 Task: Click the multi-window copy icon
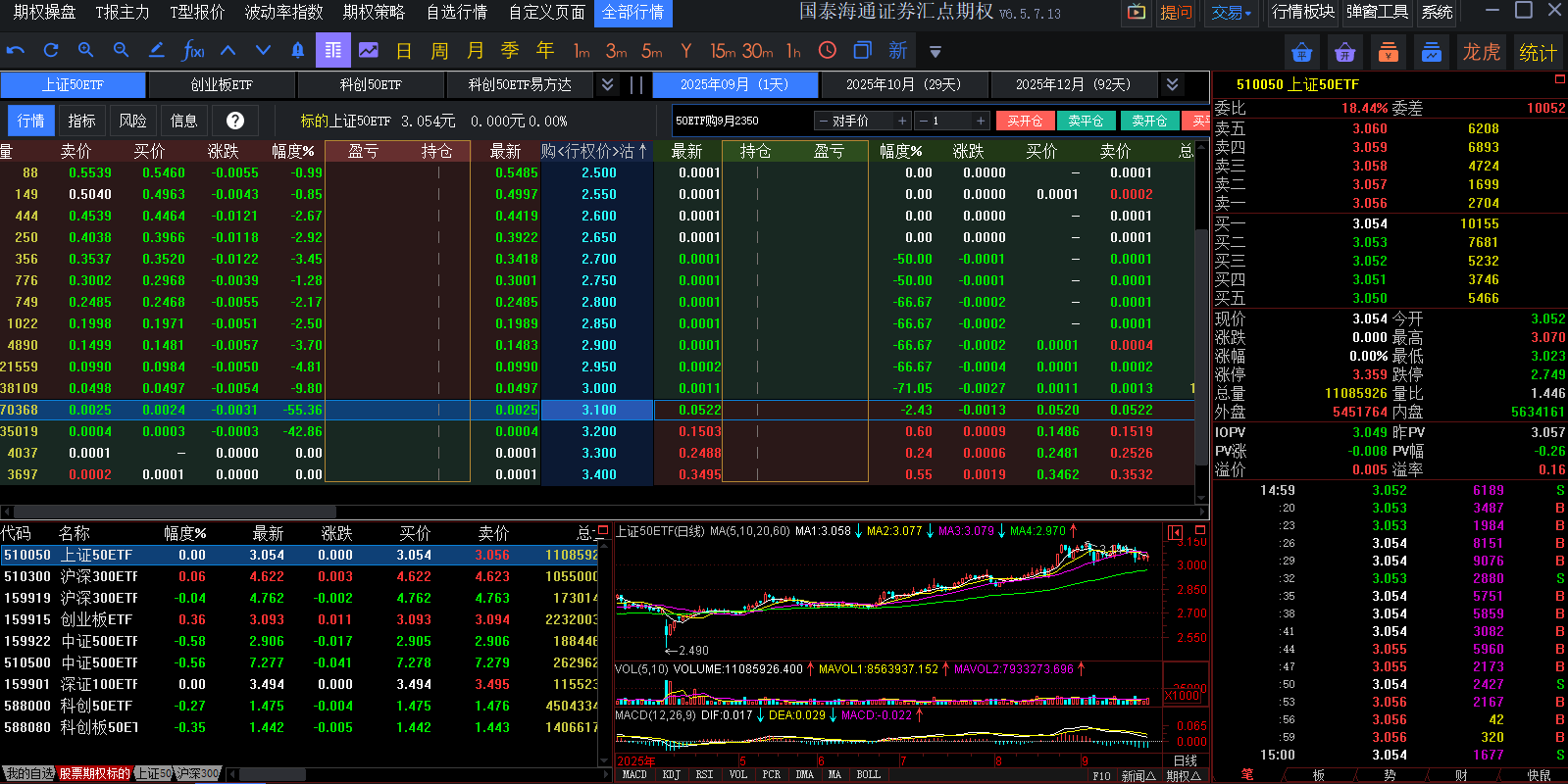click(863, 50)
